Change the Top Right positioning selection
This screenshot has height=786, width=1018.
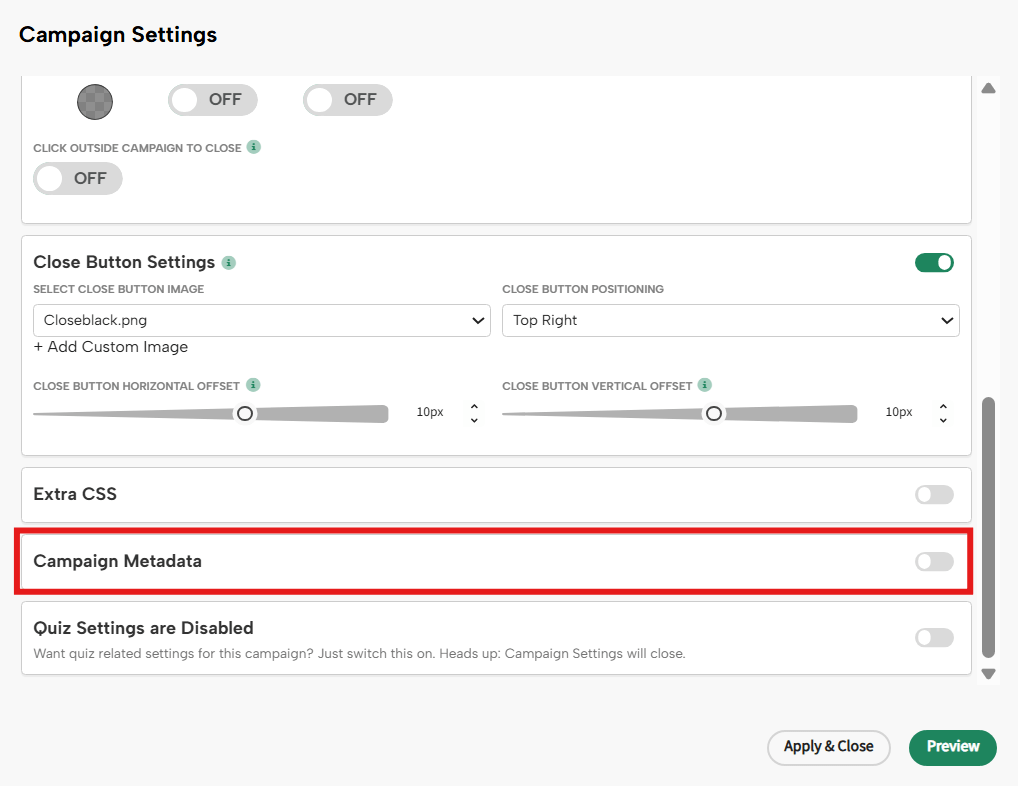(730, 320)
